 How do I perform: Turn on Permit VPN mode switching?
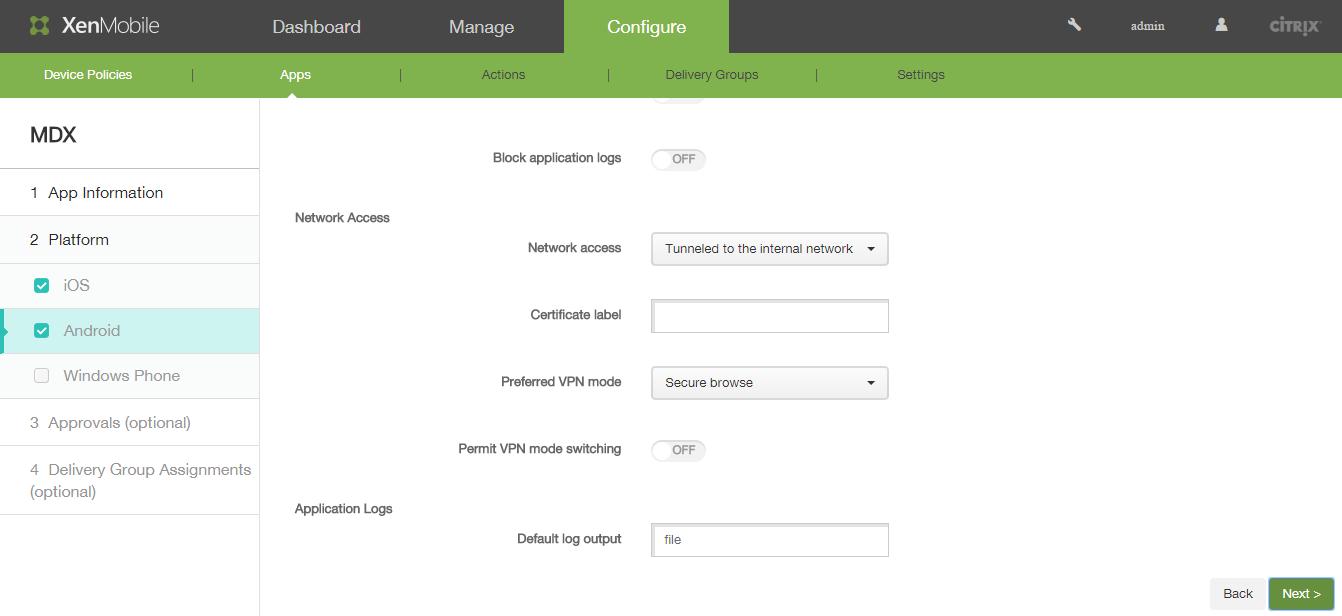[678, 450]
